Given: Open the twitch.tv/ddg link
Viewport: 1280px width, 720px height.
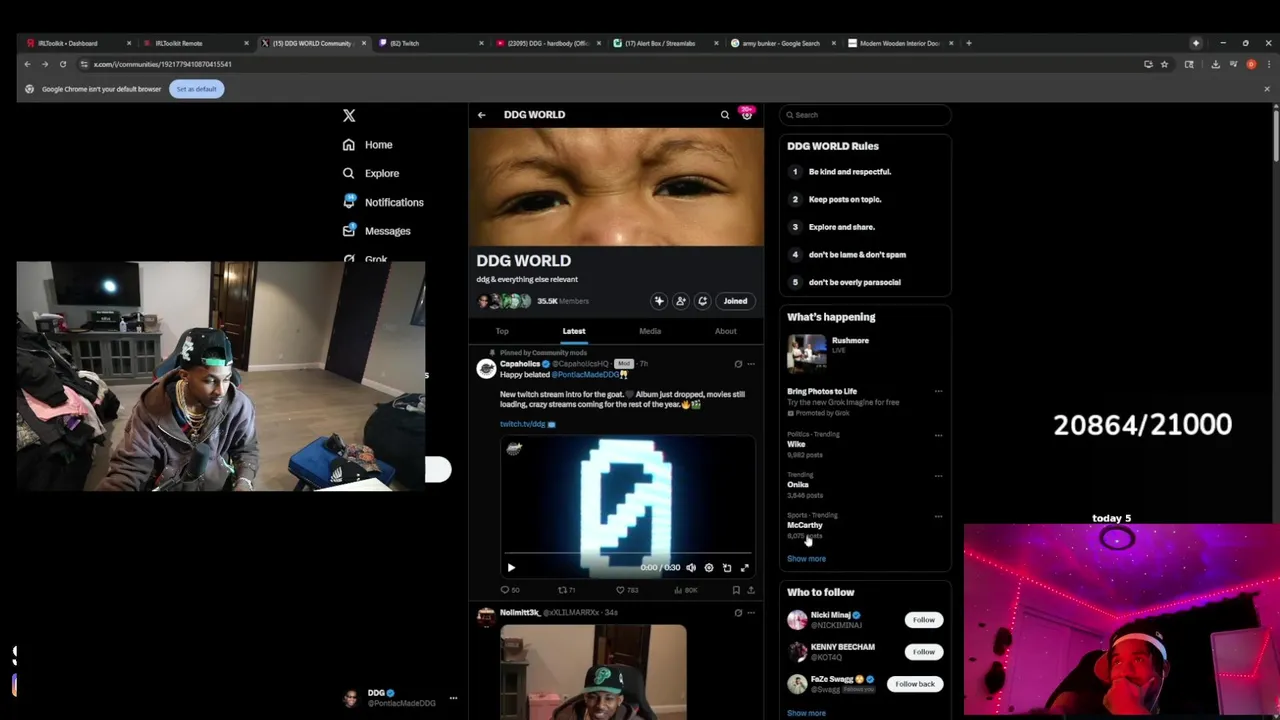Looking at the screenshot, I should point(523,424).
